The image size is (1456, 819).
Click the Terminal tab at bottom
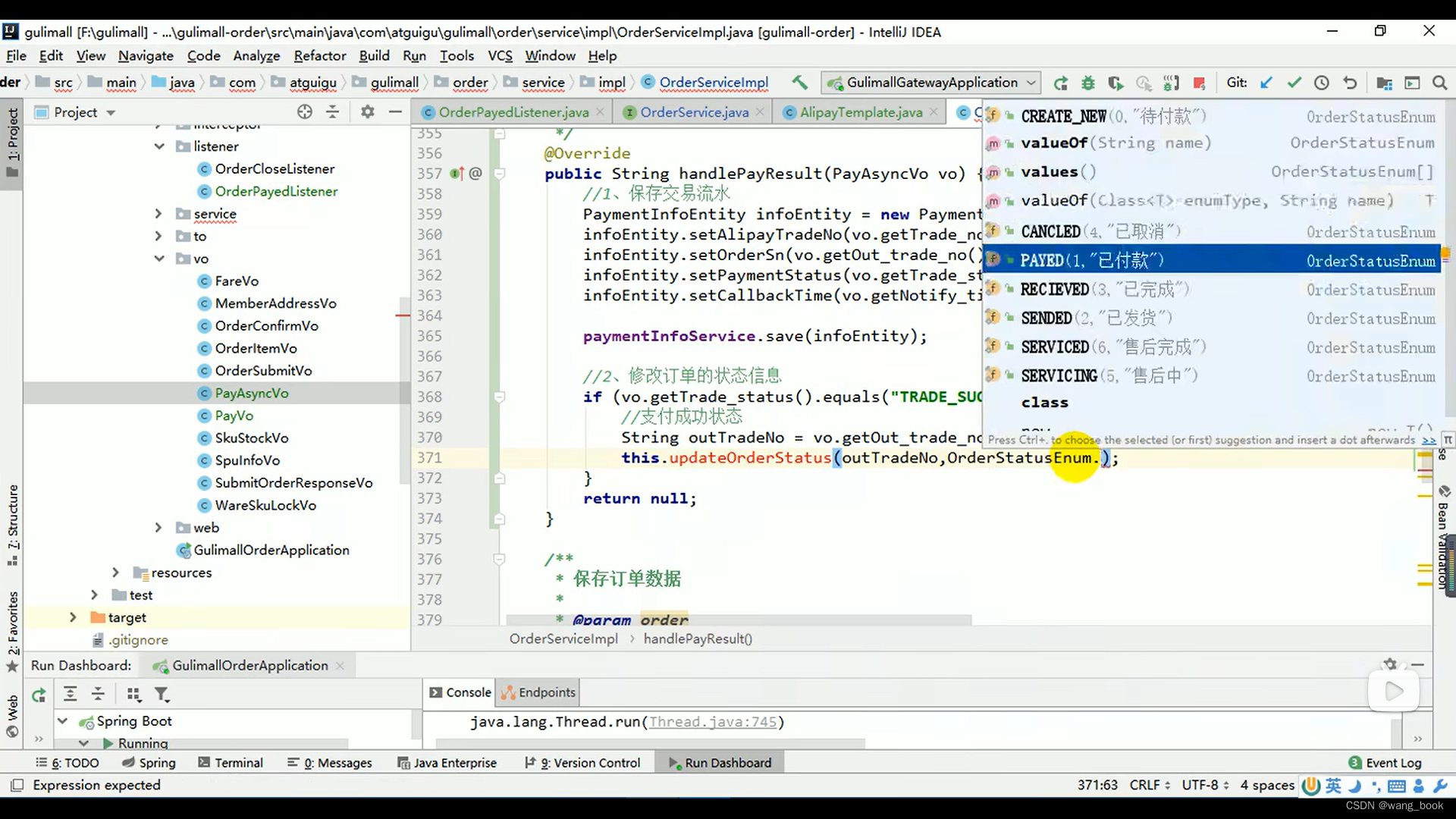click(x=238, y=762)
